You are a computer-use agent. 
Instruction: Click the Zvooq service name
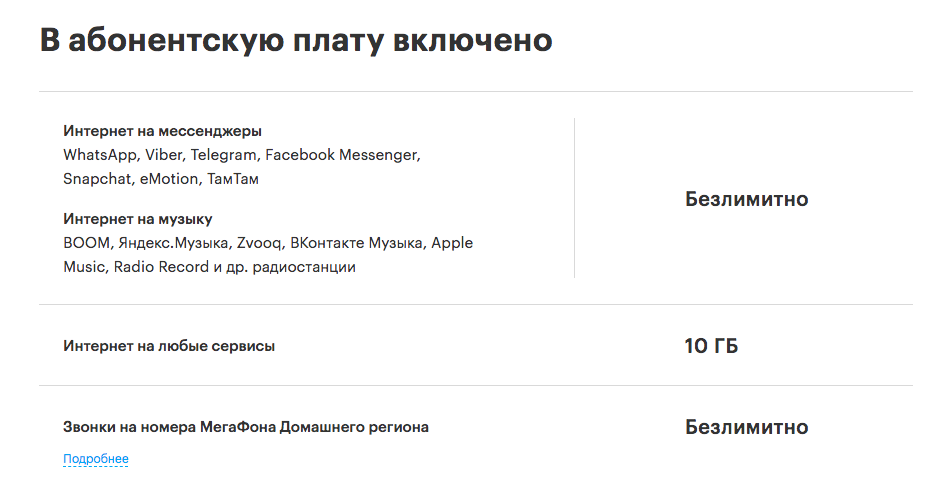click(259, 243)
